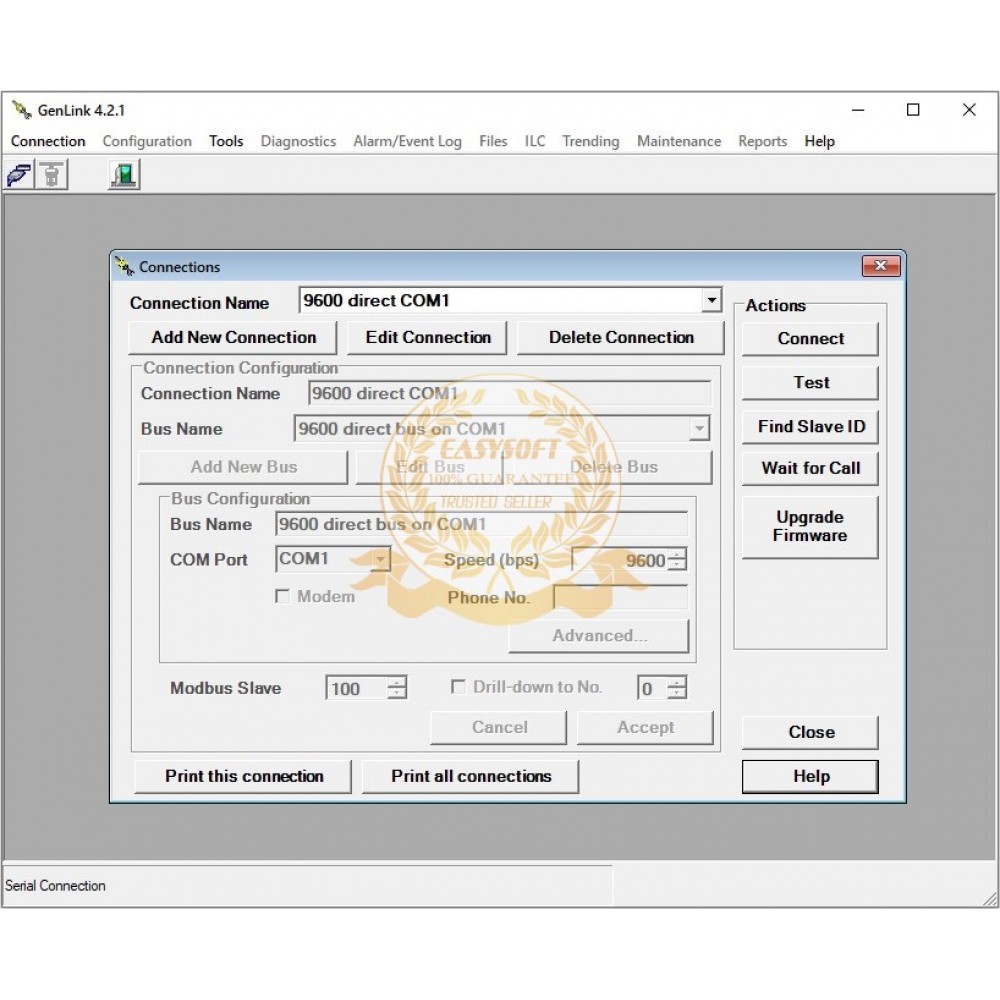
Task: Minimize the GenLink window
Action: click(858, 110)
